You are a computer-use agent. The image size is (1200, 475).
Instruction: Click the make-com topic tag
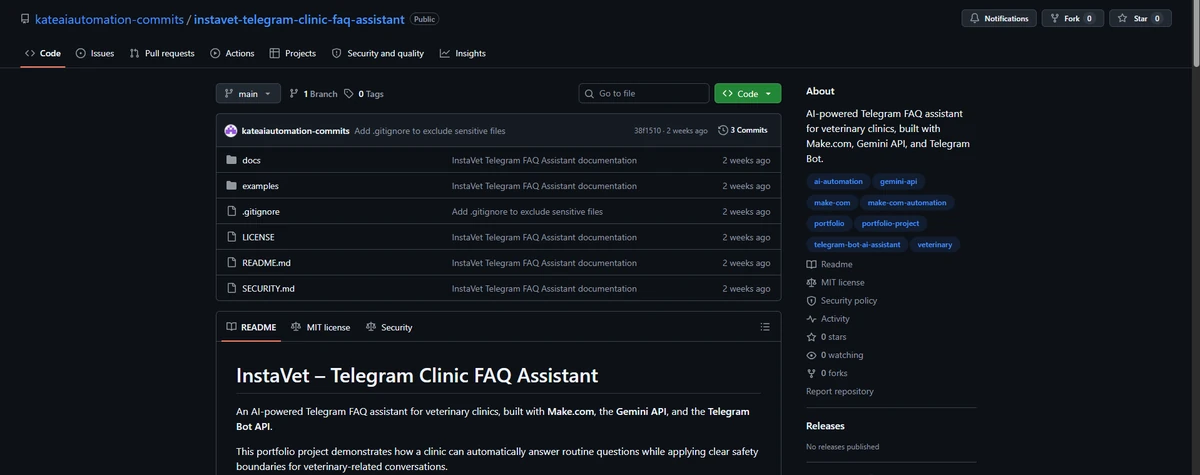[x=832, y=202]
